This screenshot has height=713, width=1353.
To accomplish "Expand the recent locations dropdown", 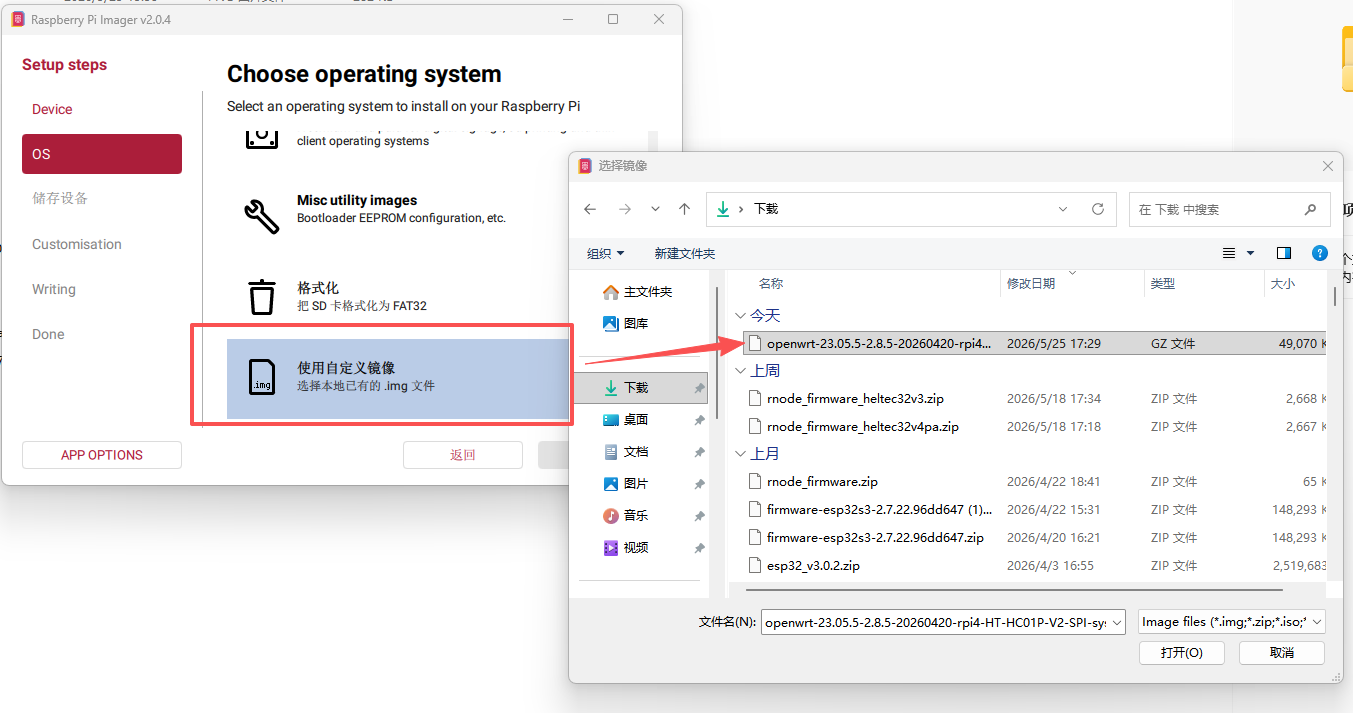I will (x=655, y=209).
